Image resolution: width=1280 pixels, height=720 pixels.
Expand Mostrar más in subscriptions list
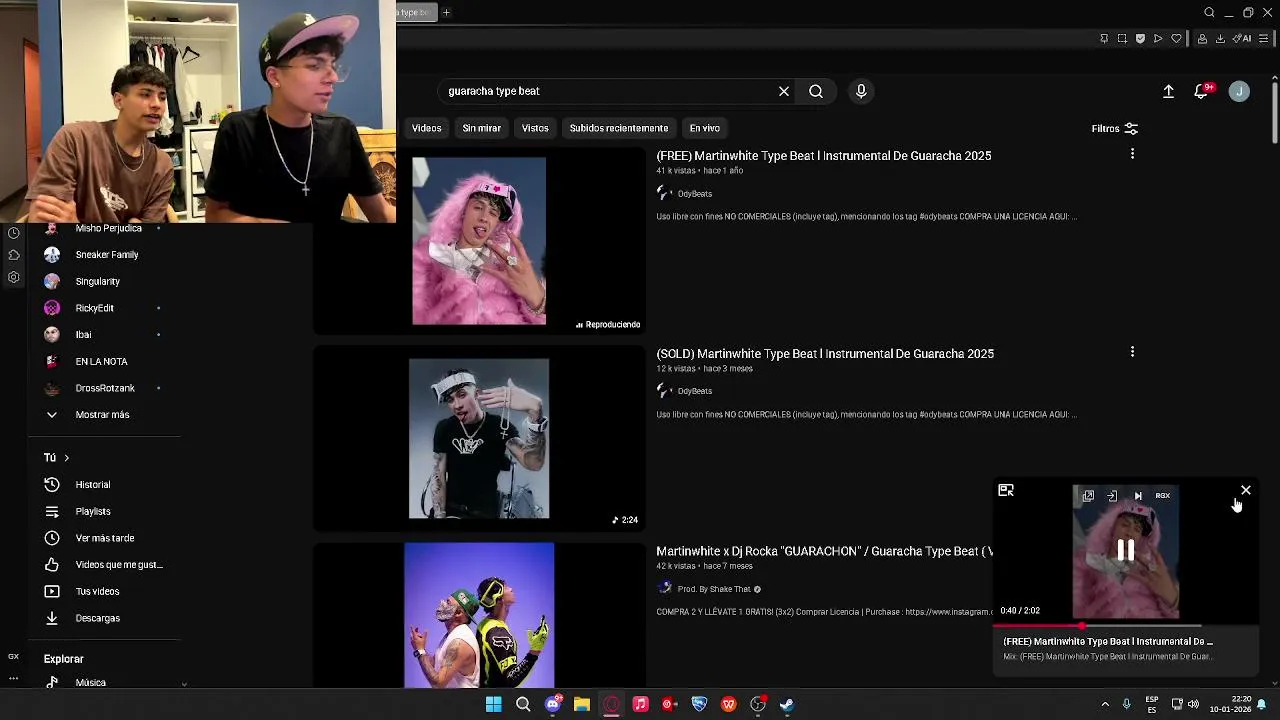[x=102, y=415]
